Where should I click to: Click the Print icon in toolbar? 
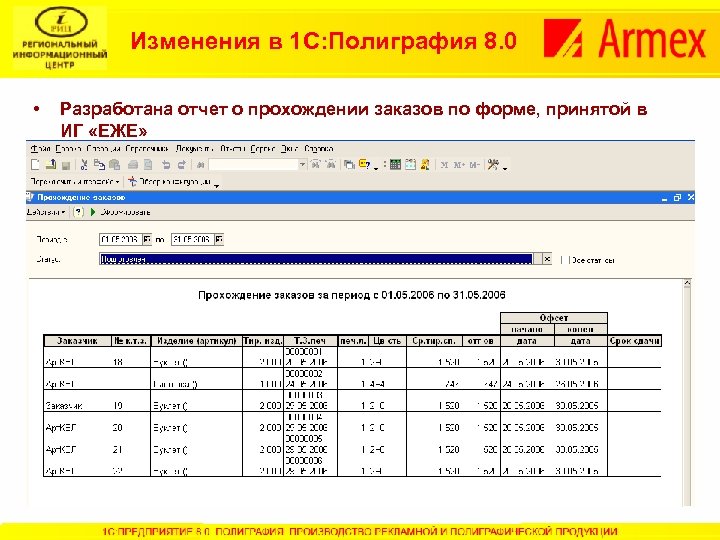click(x=133, y=165)
